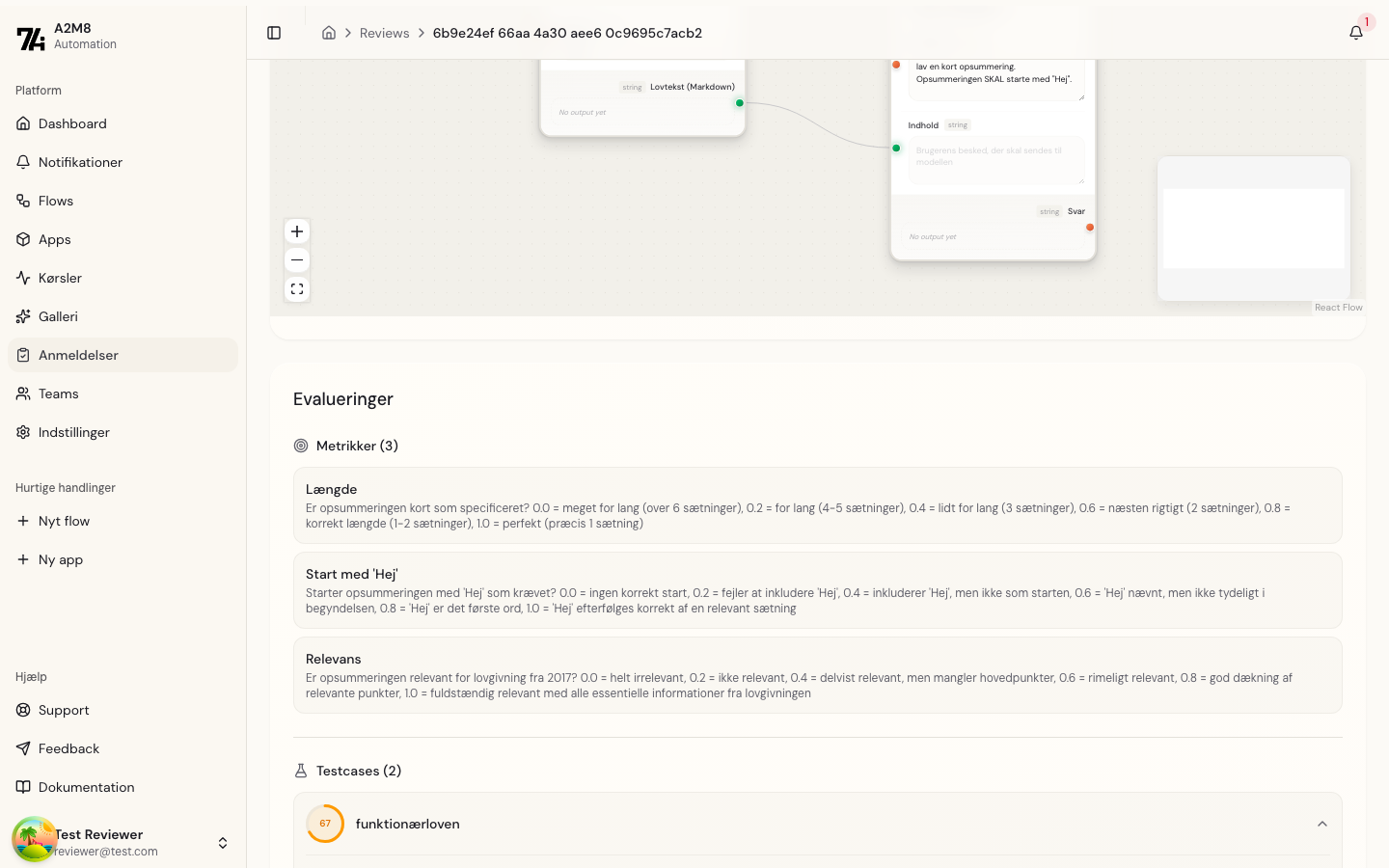Viewport: 1389px width, 868px height.
Task: Click the React Flow attribution link
Action: [x=1339, y=307]
